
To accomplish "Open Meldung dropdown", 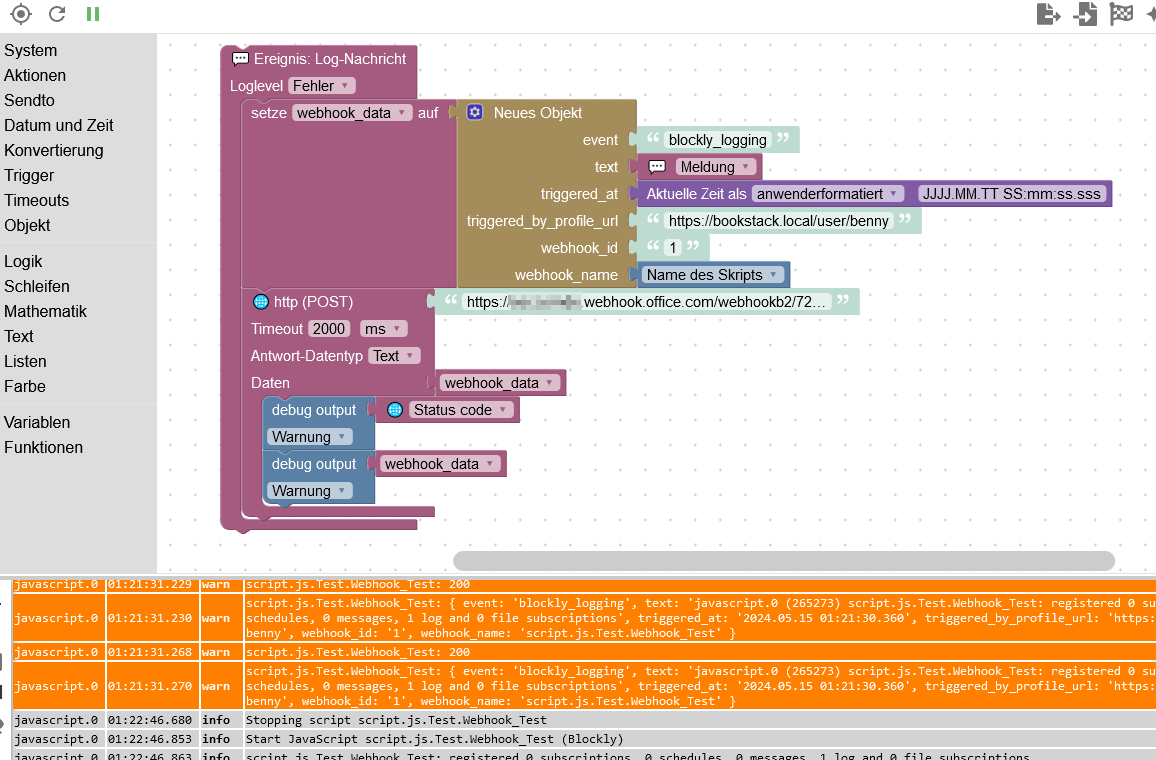I will point(716,167).
